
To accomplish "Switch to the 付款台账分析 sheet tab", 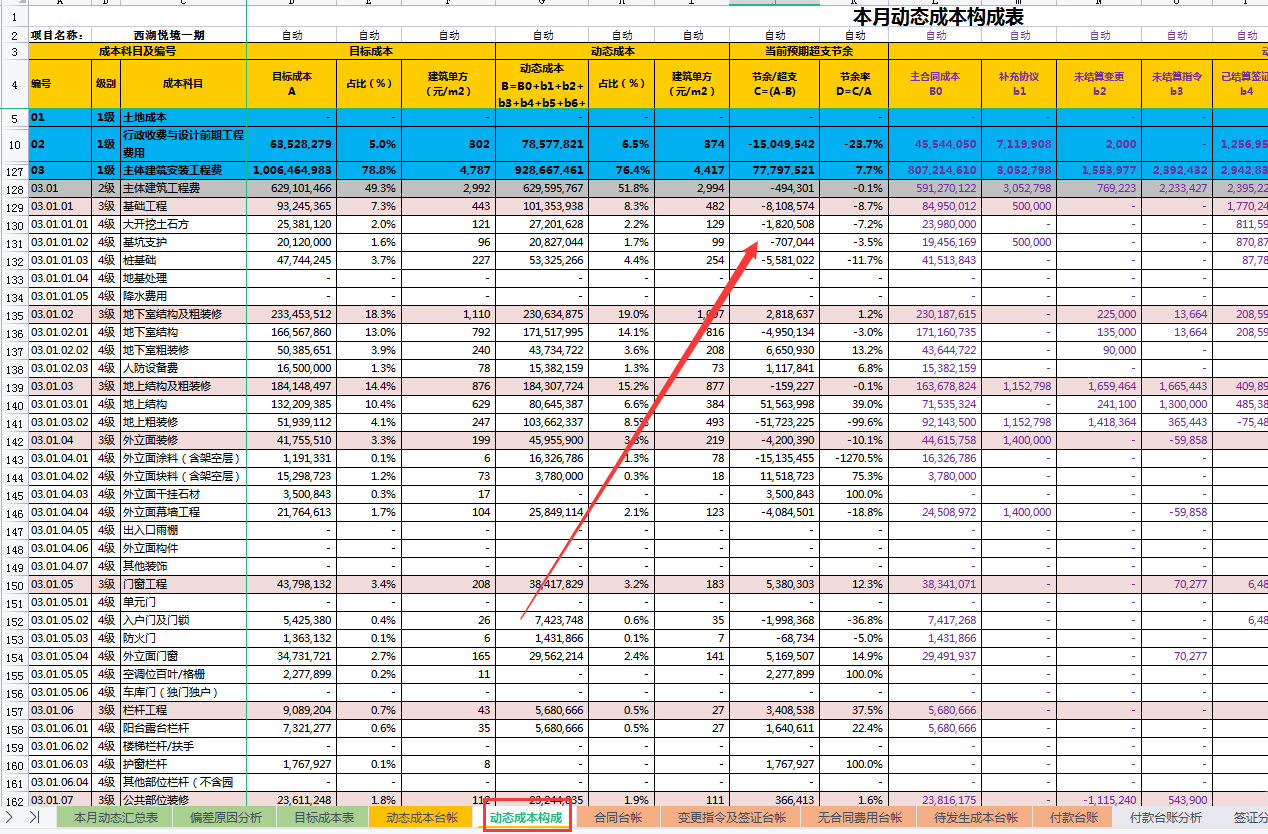I will click(x=1165, y=817).
